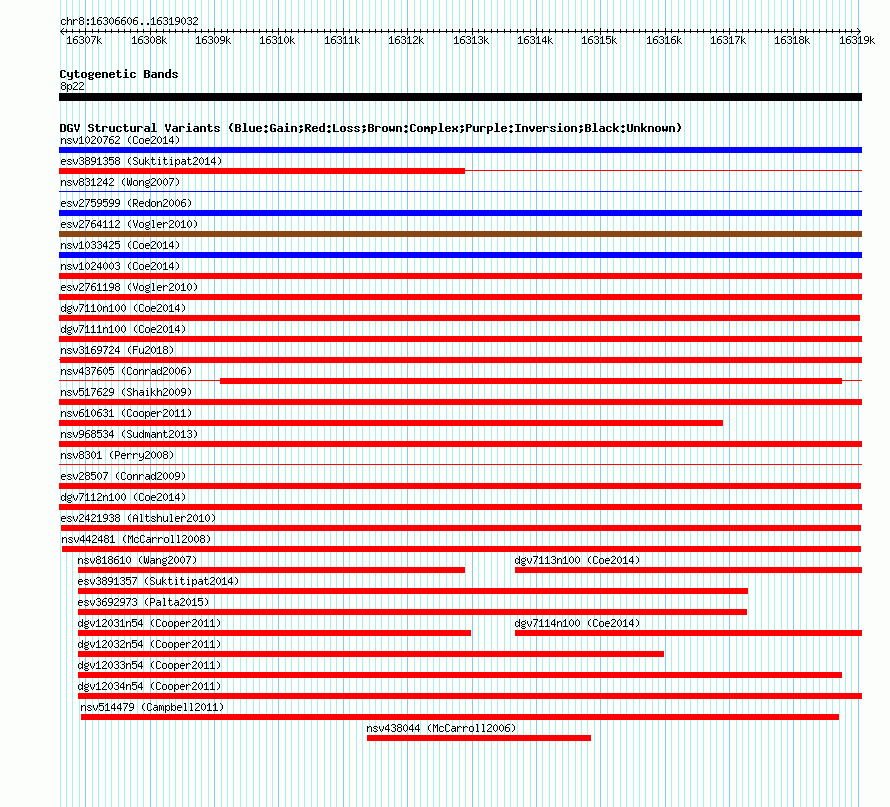Image resolution: width=890 pixels, height=807 pixels.
Task: Click the nsv1020762 (Coe2014) variant label
Action: 120,140
